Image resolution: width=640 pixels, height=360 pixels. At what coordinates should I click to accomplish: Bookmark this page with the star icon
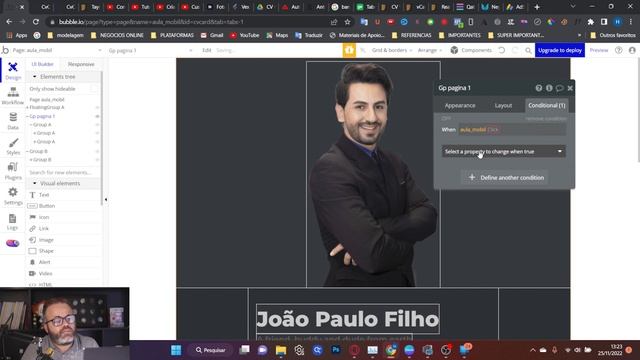(347, 22)
